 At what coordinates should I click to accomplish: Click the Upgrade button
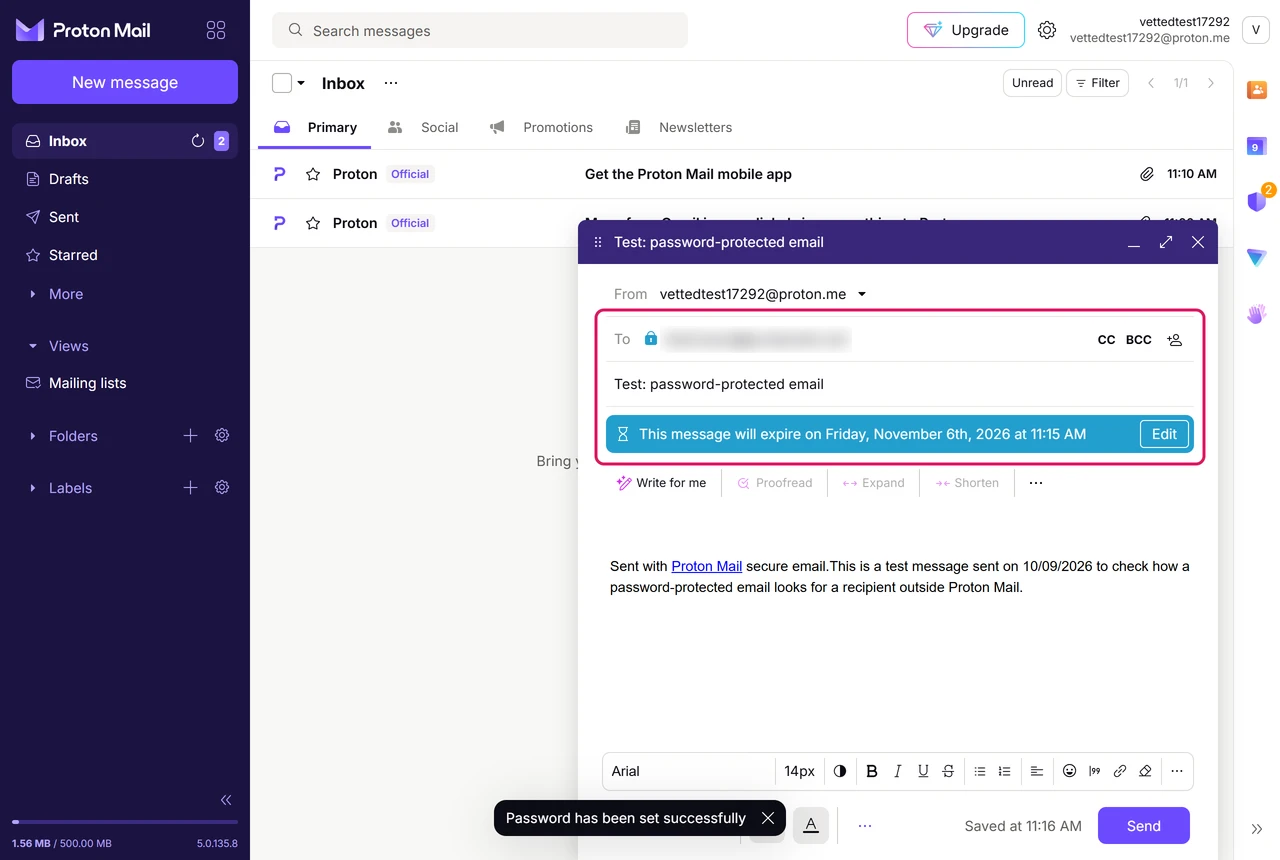point(966,30)
